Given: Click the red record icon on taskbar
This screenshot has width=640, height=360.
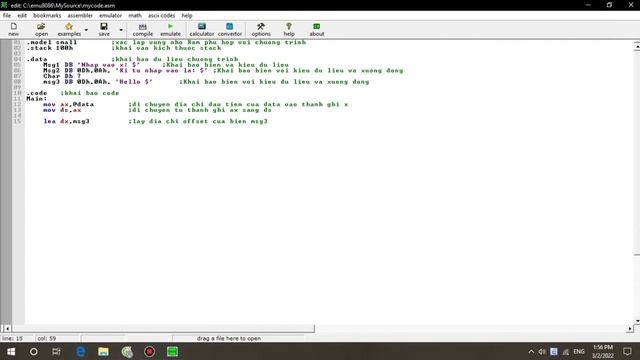Looking at the screenshot, I should (x=149, y=351).
